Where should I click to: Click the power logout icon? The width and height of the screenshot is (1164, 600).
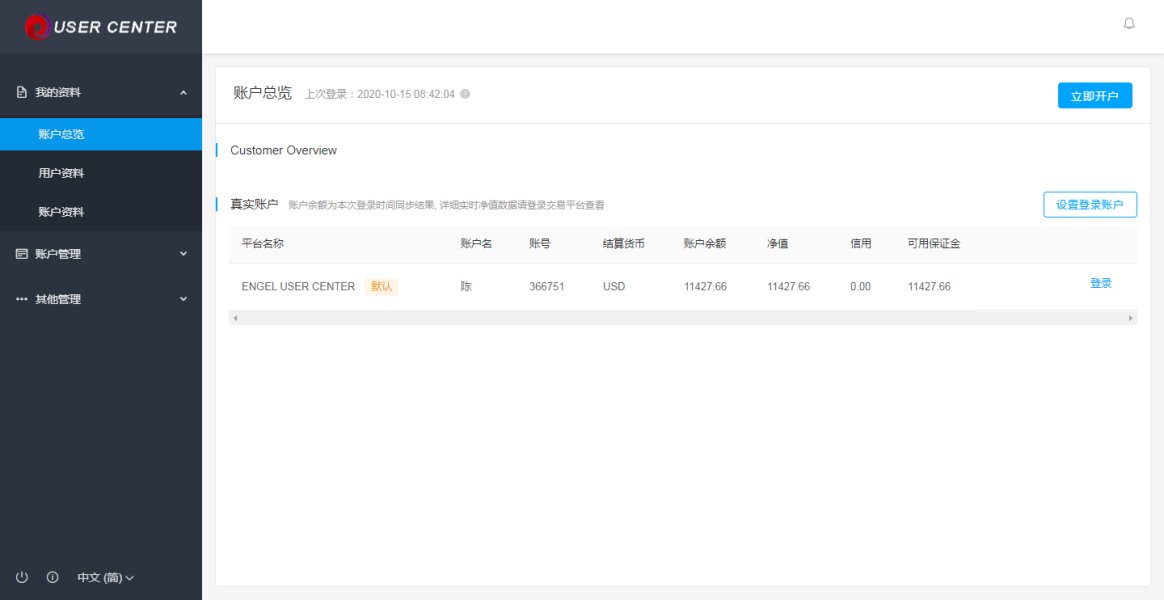click(22, 577)
